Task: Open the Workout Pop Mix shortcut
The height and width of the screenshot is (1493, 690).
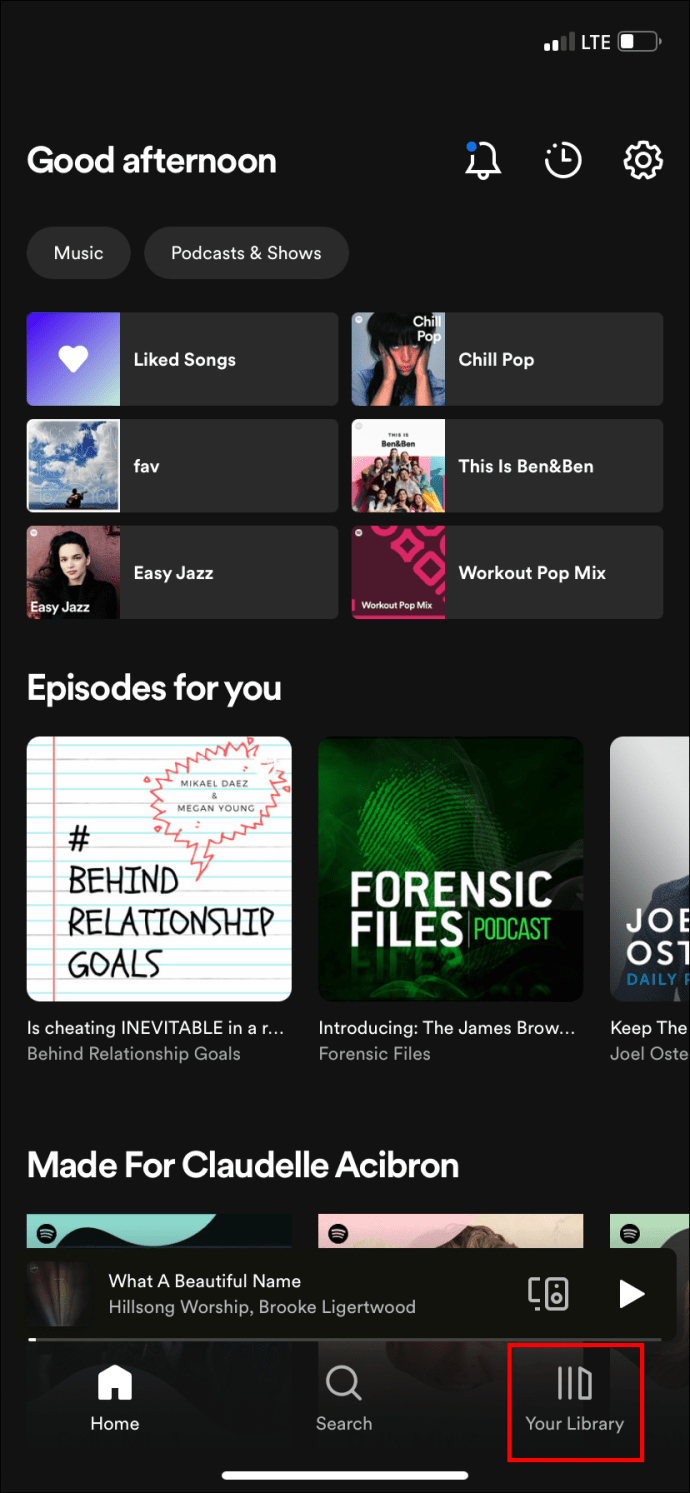Action: (x=507, y=572)
